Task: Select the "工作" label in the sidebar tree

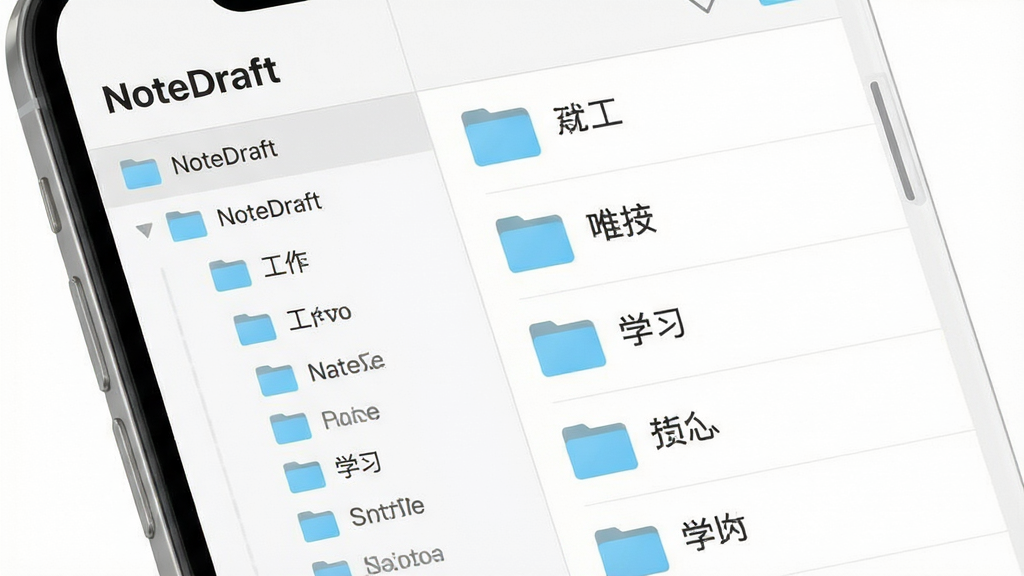Action: [x=285, y=263]
